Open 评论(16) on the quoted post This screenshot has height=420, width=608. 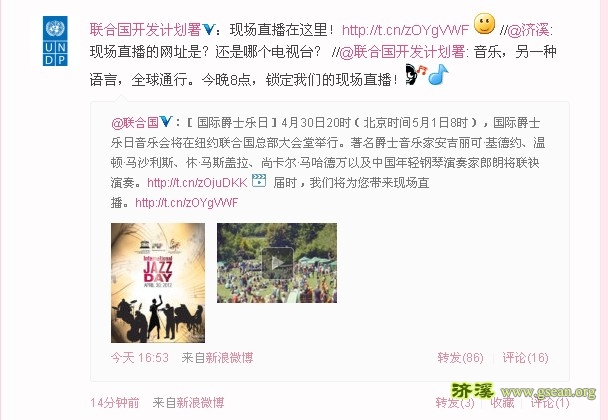pos(525,357)
